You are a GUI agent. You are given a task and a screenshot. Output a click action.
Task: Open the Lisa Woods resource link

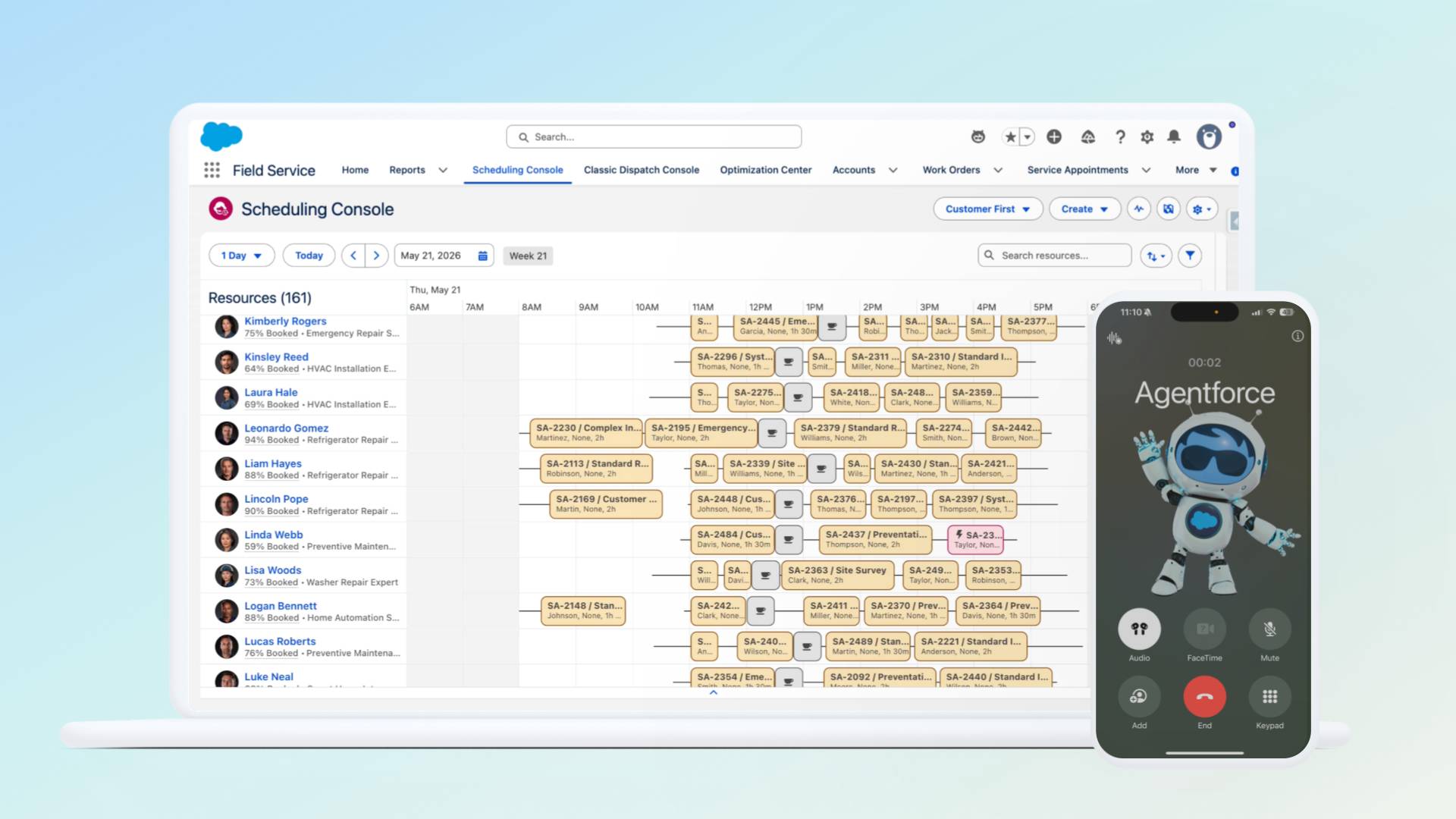[273, 570]
